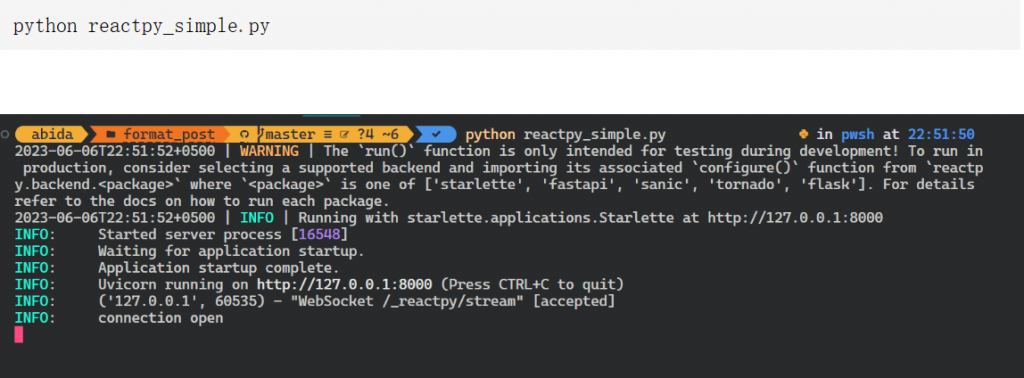1024x378 pixels.
Task: Click the edit pencil icon after master
Action: click(x=345, y=135)
